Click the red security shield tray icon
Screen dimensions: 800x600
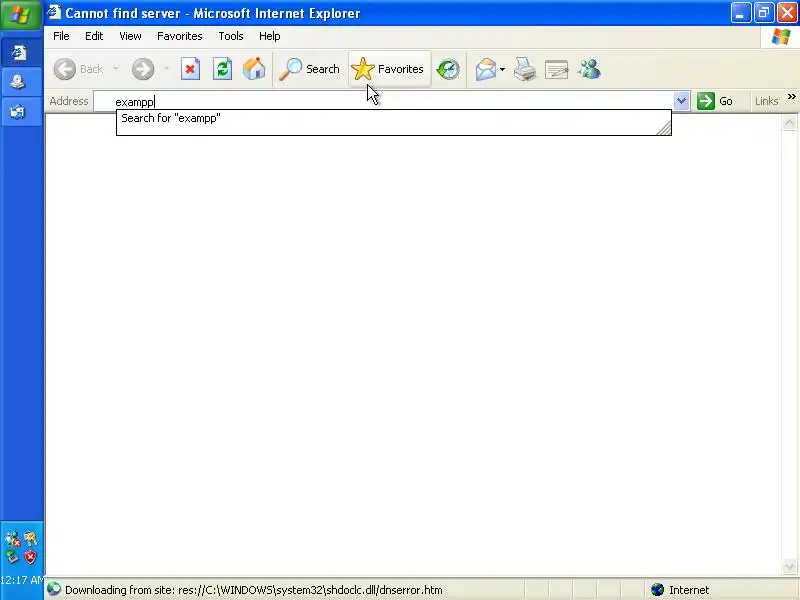tap(31, 557)
